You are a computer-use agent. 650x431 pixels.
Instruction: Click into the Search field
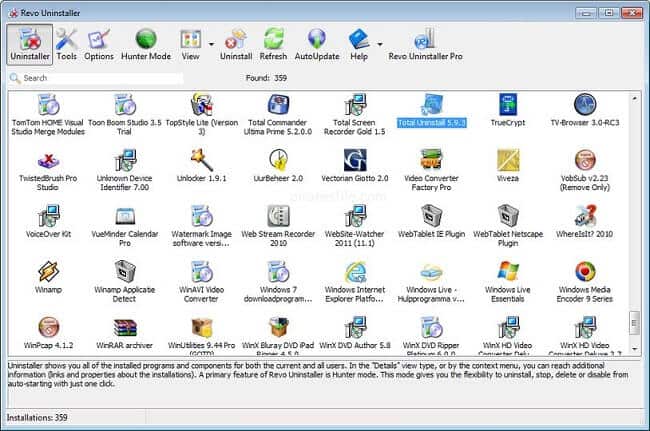[x=96, y=78]
